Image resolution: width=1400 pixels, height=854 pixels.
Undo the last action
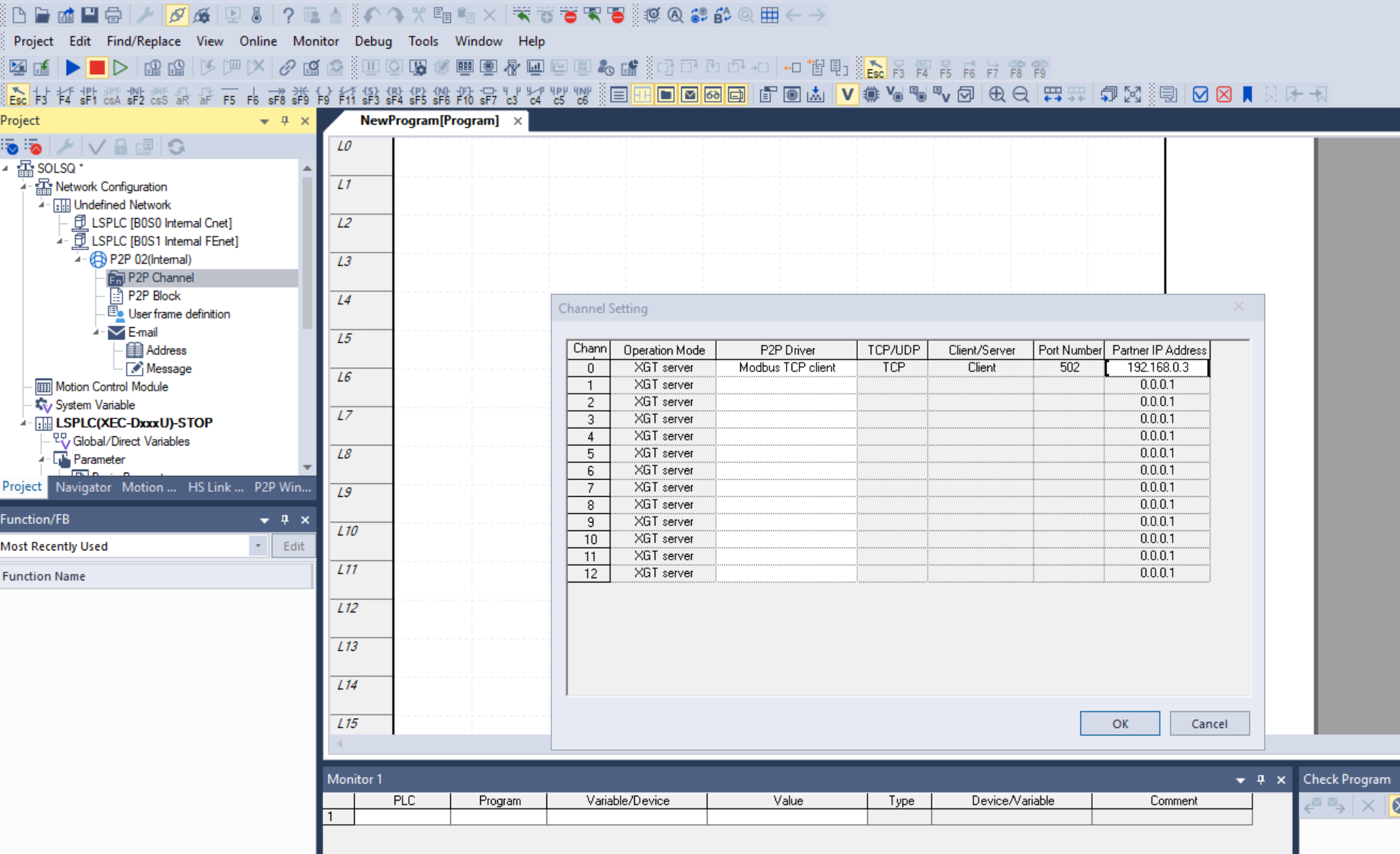coord(370,14)
